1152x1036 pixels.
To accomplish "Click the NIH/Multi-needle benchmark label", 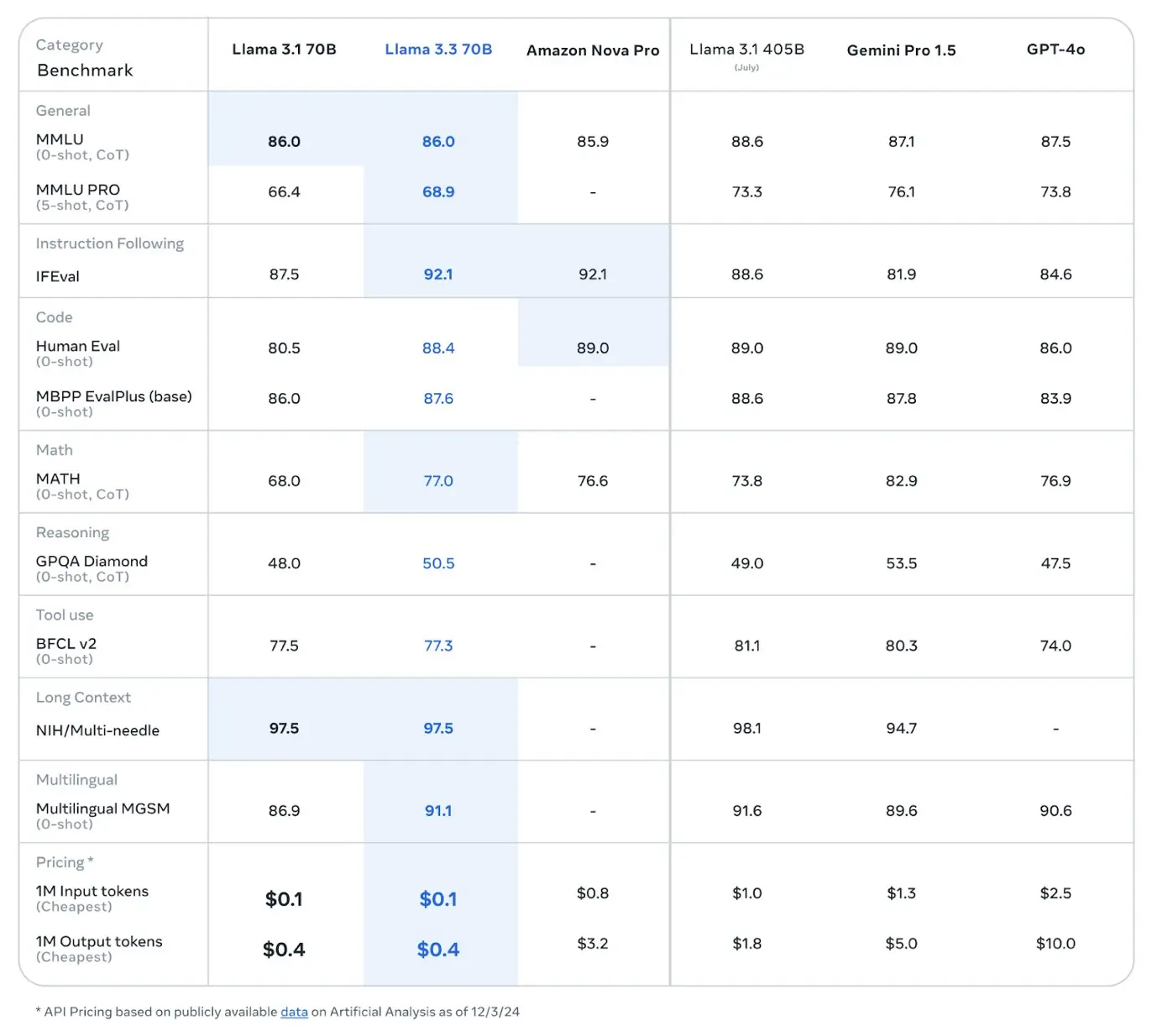I will [97, 730].
